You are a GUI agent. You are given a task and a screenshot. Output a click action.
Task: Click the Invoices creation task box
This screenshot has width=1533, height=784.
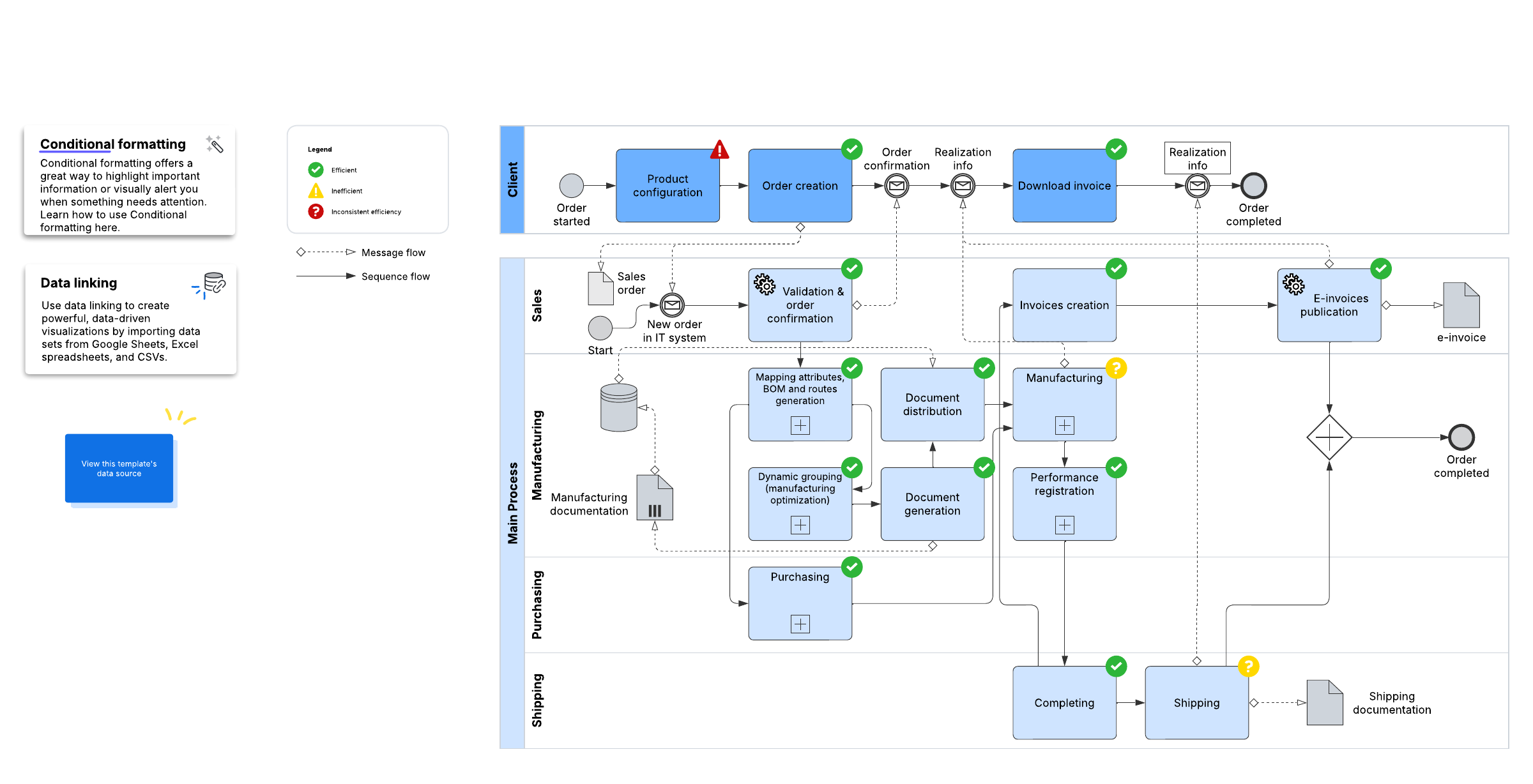(1064, 305)
